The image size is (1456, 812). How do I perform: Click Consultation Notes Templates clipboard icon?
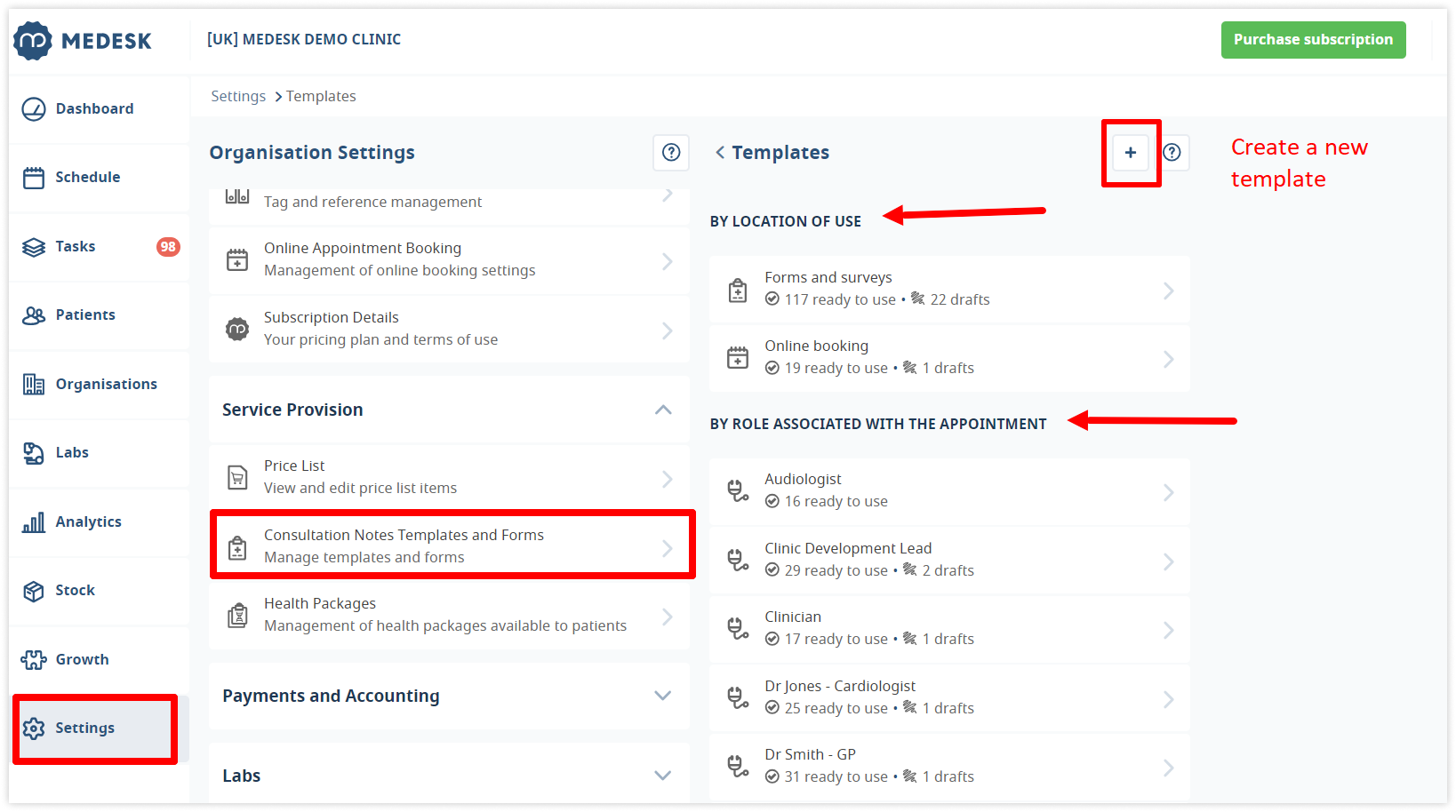pyautogui.click(x=237, y=547)
